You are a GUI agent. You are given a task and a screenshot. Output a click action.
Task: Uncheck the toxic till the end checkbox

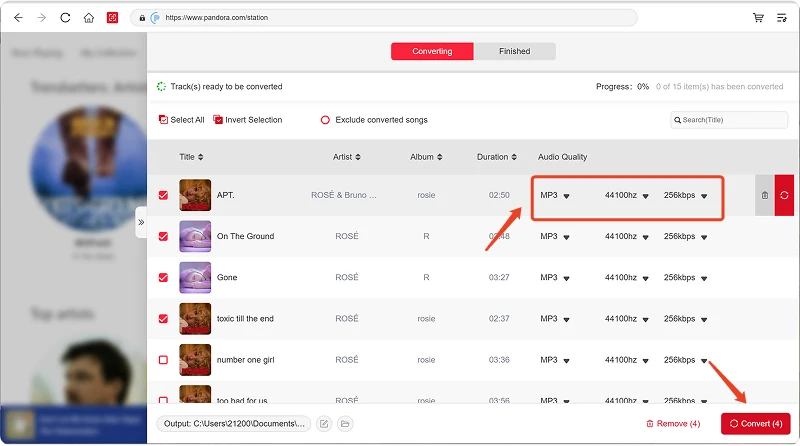tap(163, 319)
